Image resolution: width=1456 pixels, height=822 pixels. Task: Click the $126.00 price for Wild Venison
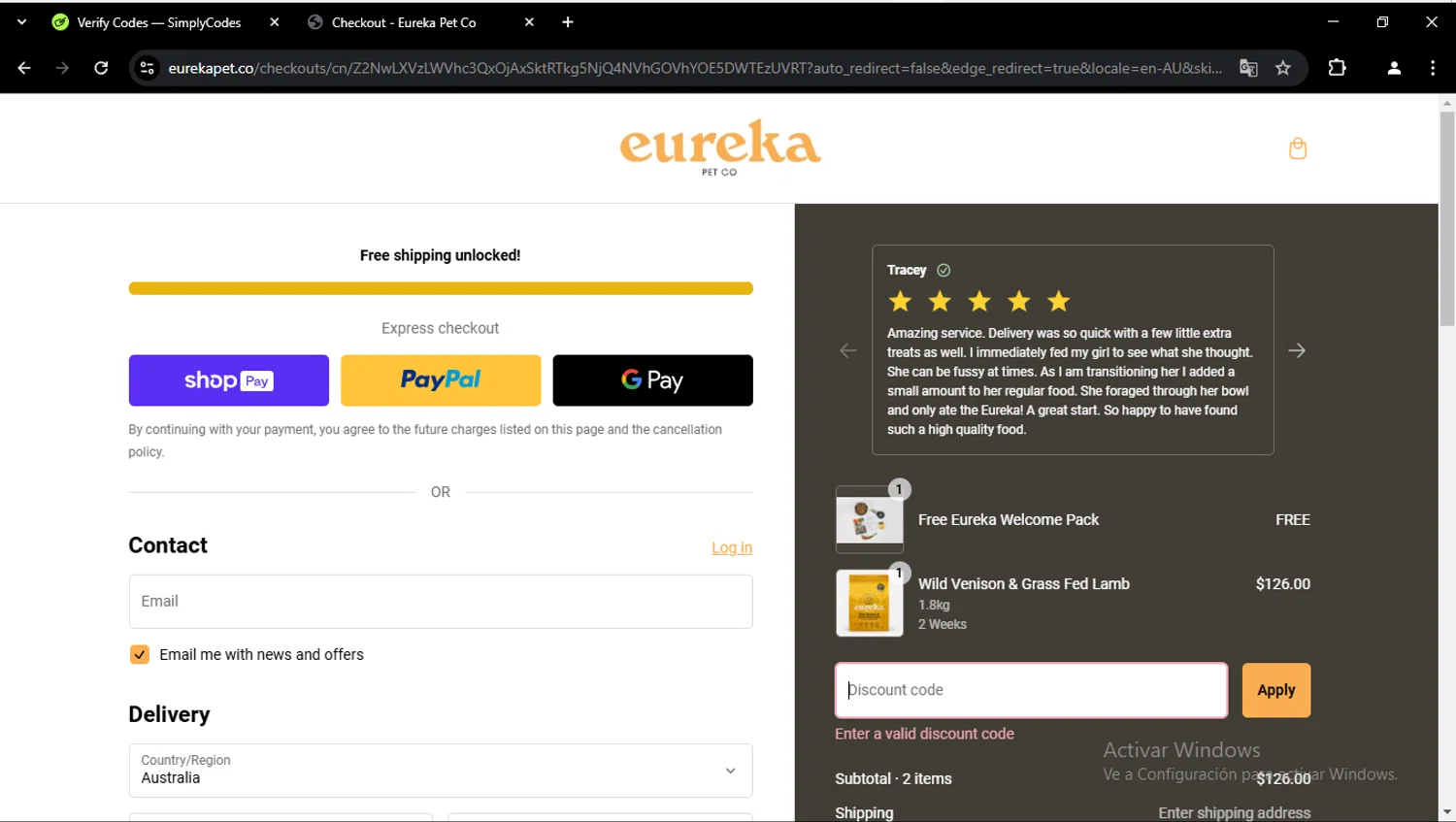tap(1282, 583)
